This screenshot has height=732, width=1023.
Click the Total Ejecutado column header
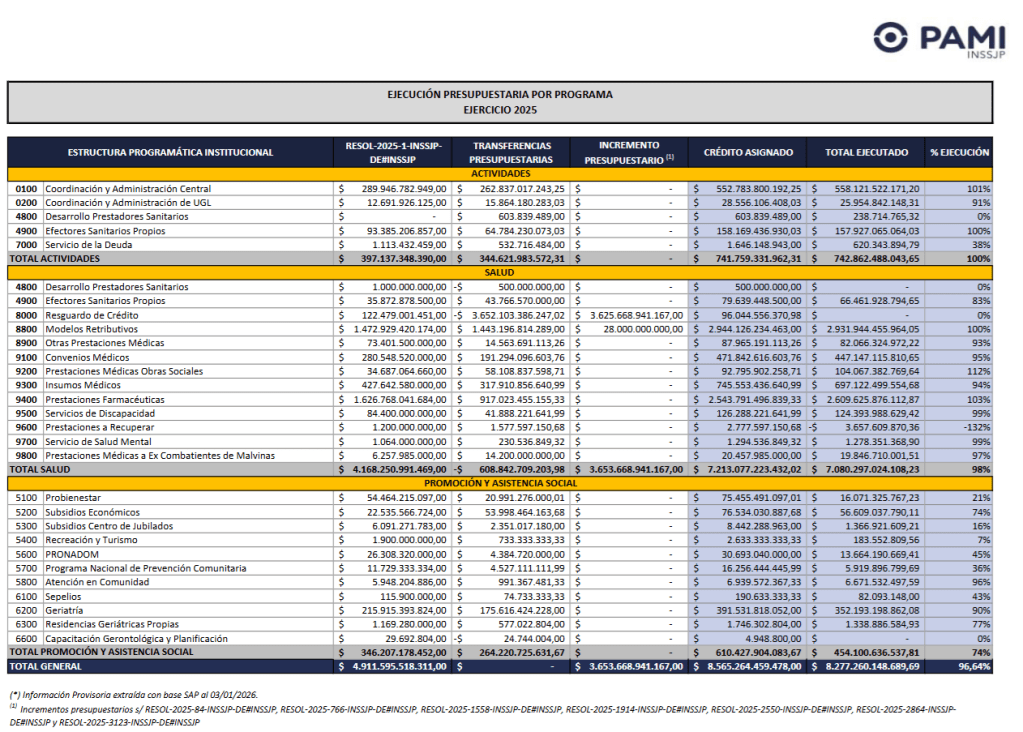[x=866, y=153]
